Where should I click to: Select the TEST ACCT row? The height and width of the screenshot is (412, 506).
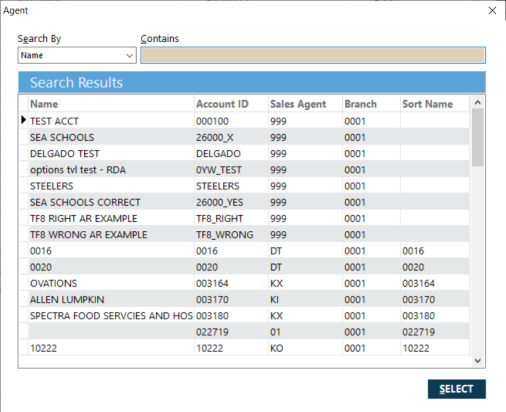[249, 121]
